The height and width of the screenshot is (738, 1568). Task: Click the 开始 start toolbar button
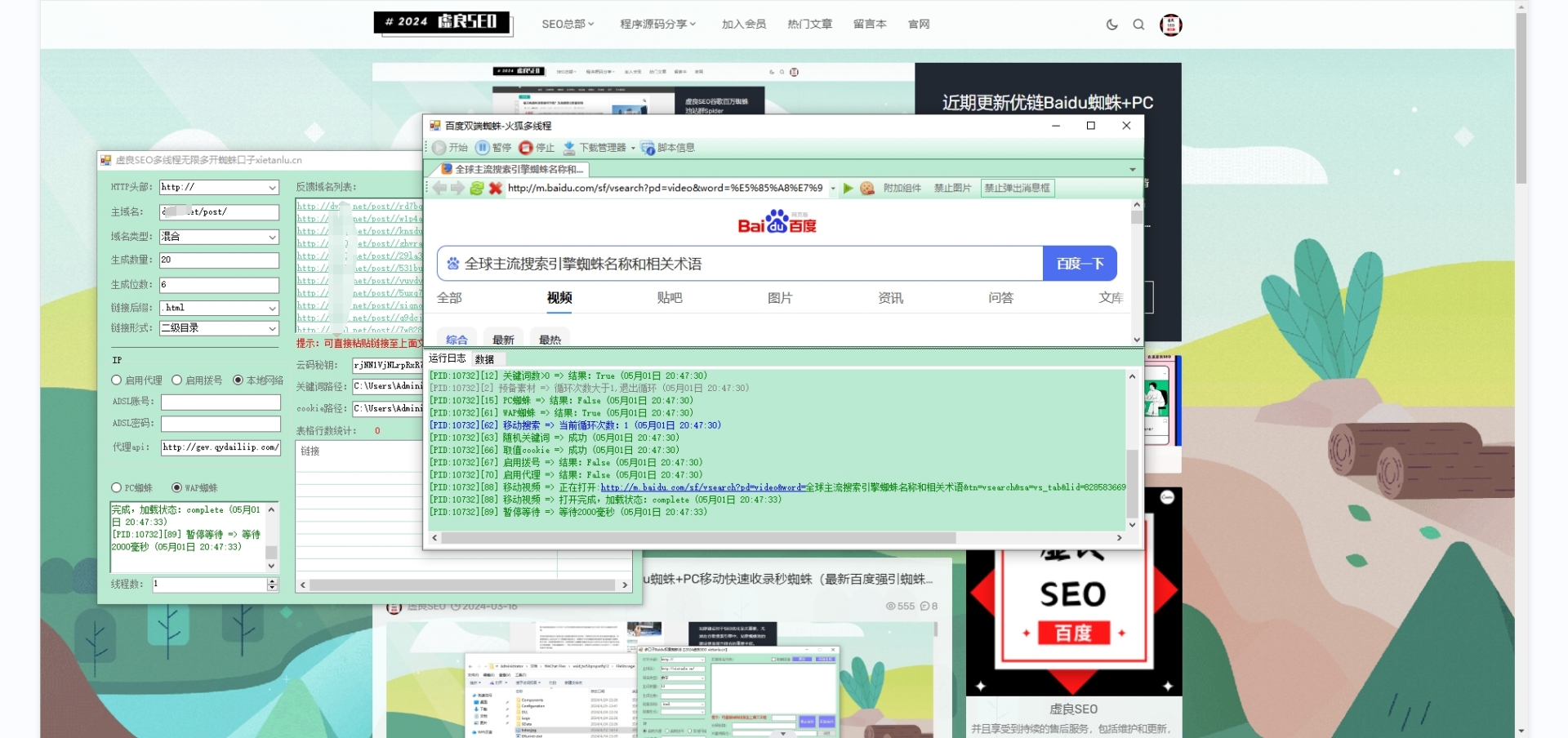tap(450, 148)
